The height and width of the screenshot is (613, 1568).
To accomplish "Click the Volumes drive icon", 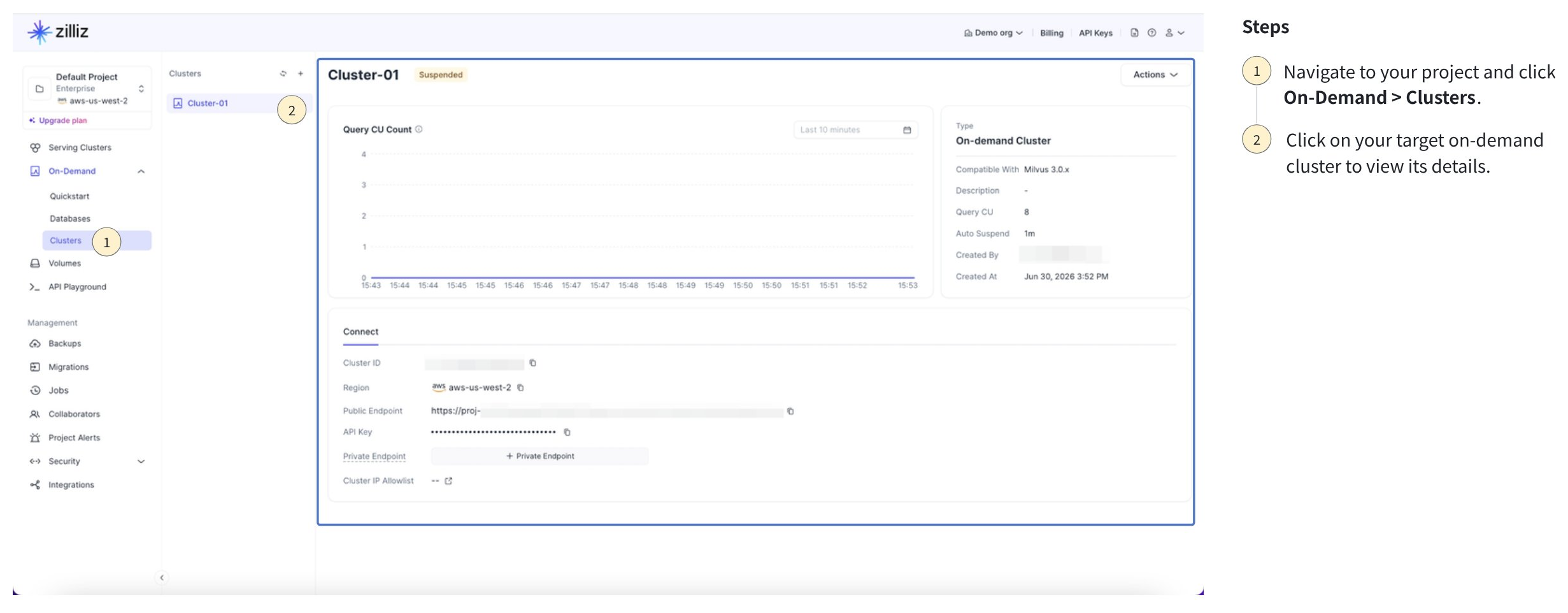I will [35, 263].
